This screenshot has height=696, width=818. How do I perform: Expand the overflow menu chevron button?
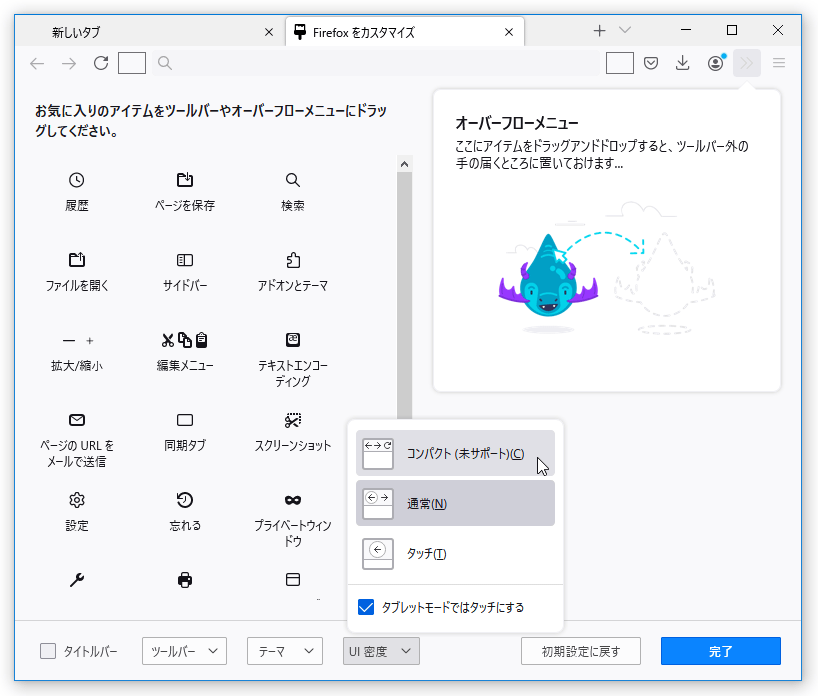click(x=747, y=63)
